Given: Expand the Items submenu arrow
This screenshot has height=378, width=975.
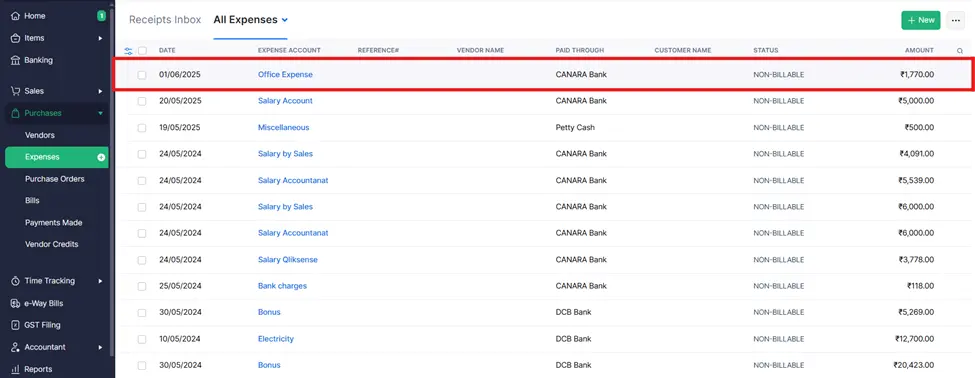Looking at the screenshot, I should 100,39.
